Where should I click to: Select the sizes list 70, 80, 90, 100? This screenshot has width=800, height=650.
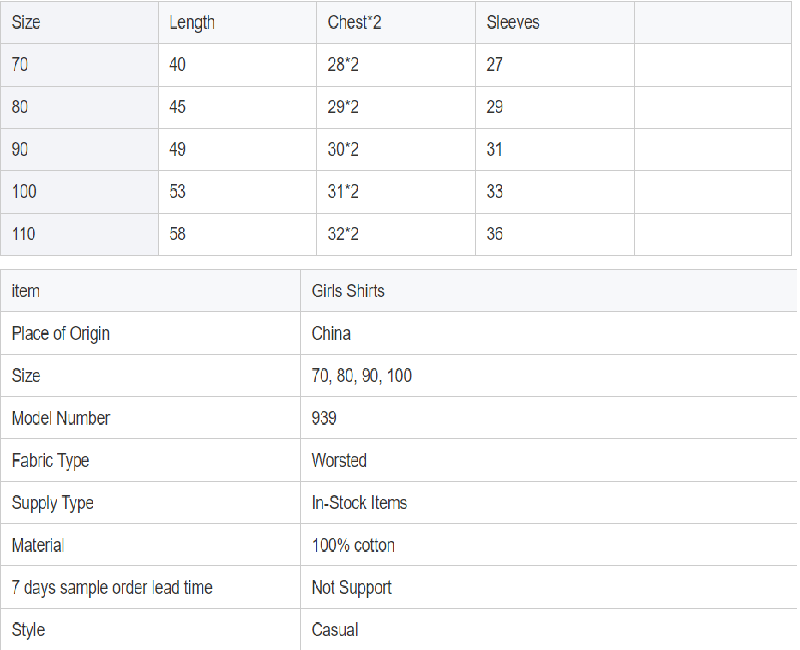pos(362,376)
